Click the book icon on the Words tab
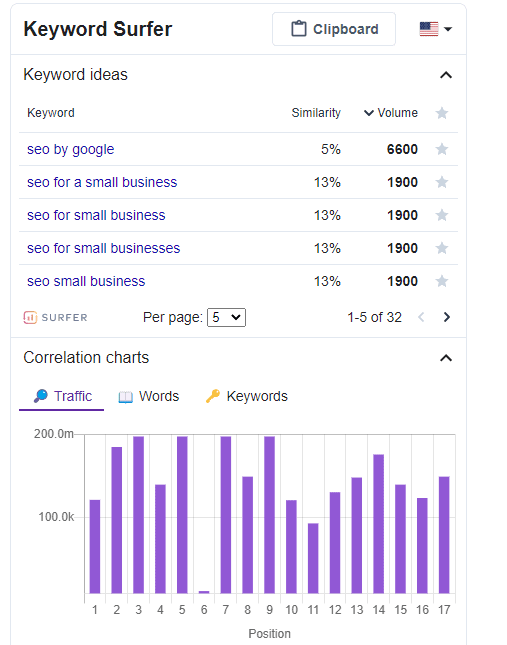Image resolution: width=507 pixels, height=645 pixels. point(125,397)
